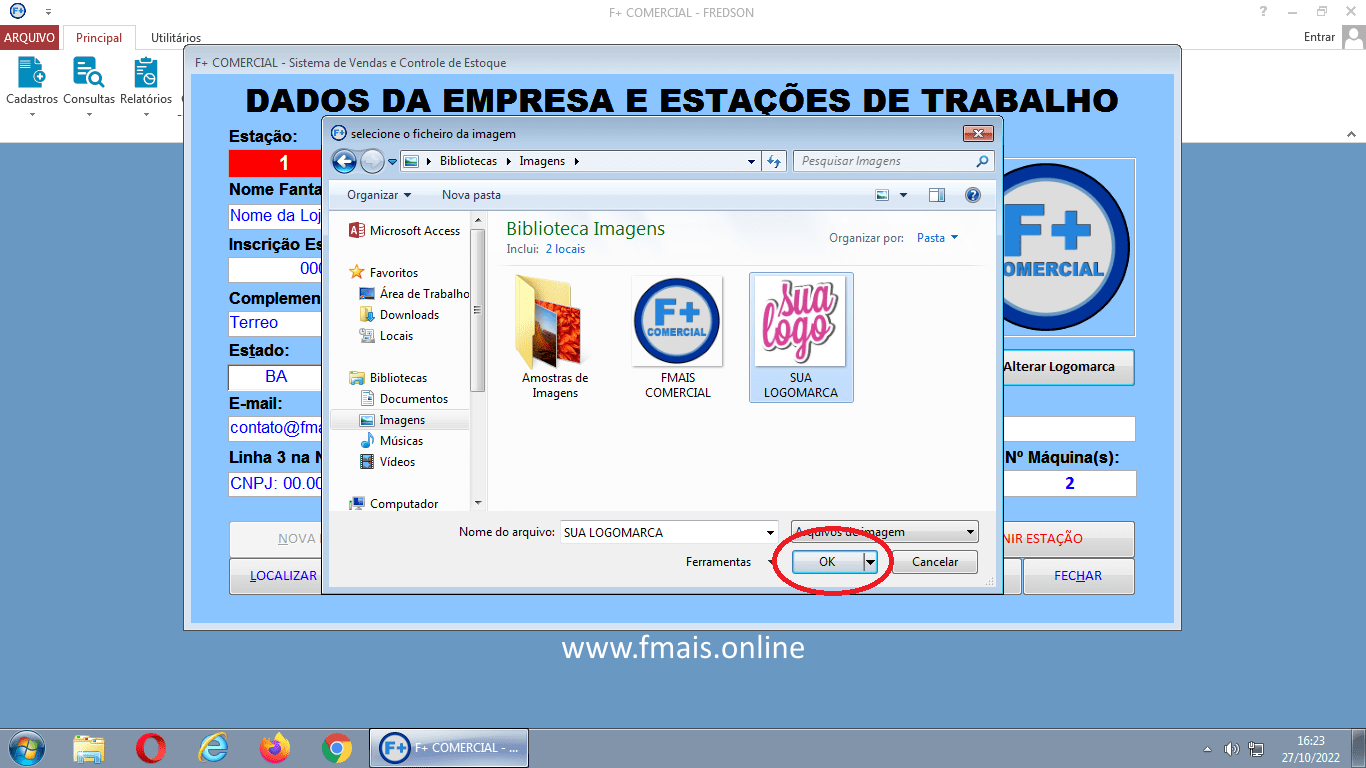Open Internet Explorer from the taskbar
Image resolution: width=1366 pixels, height=768 pixels.
pos(213,748)
